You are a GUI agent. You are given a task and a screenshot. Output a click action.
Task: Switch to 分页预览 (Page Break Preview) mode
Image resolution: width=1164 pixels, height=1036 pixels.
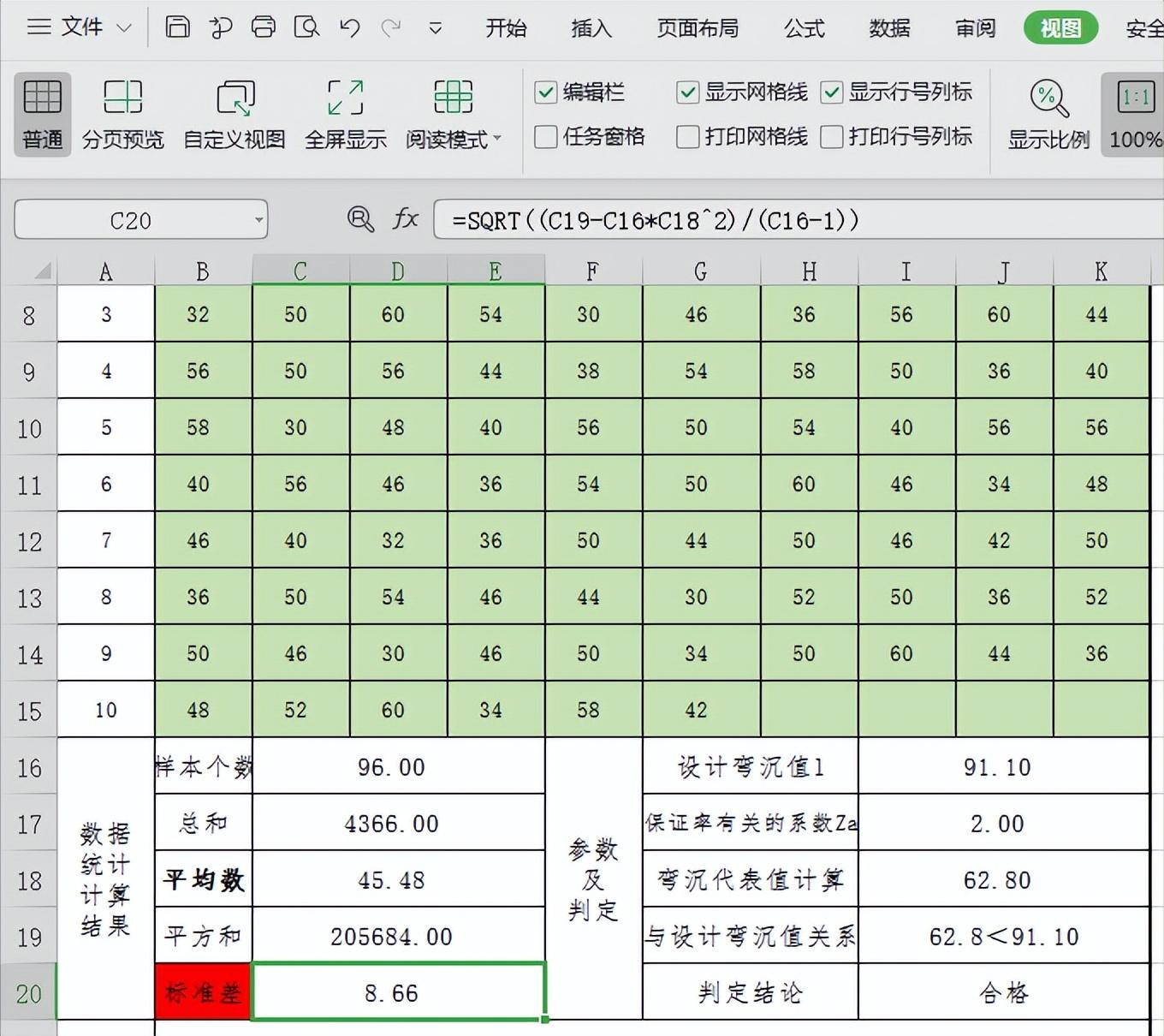pyautogui.click(x=122, y=113)
